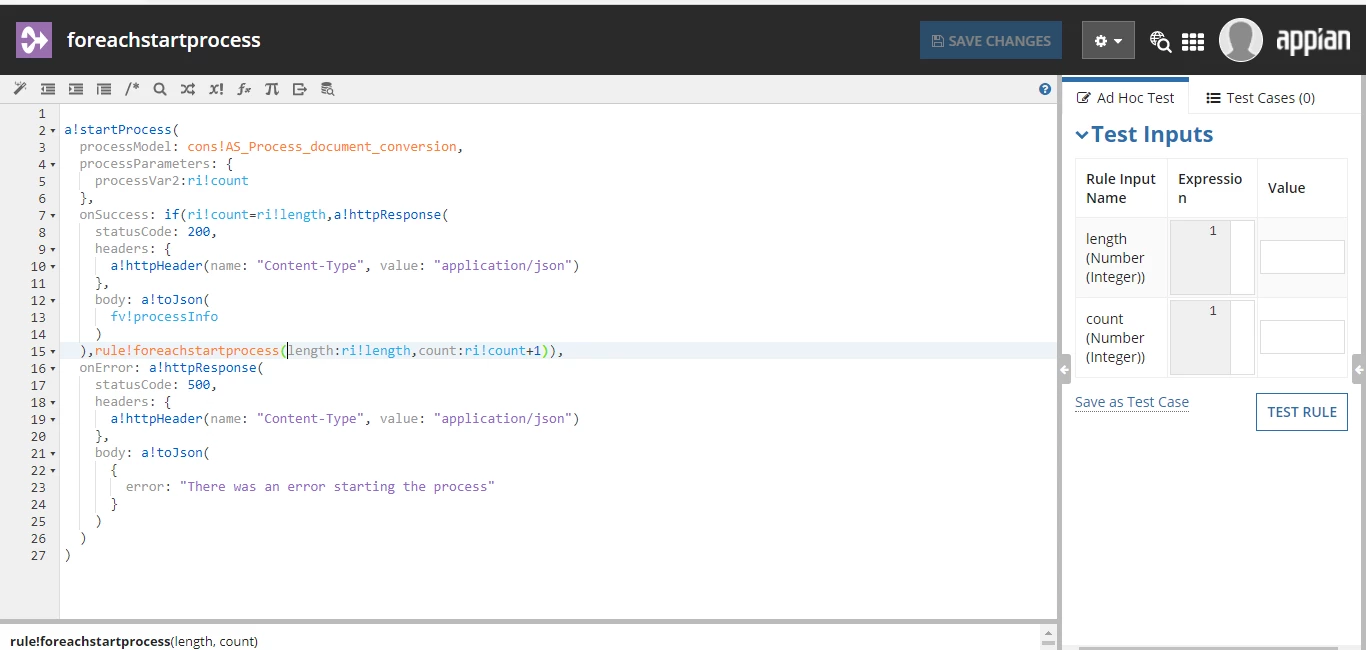Image resolution: width=1366 pixels, height=650 pixels.
Task: Click the x! toolbar icon
Action: (x=216, y=89)
